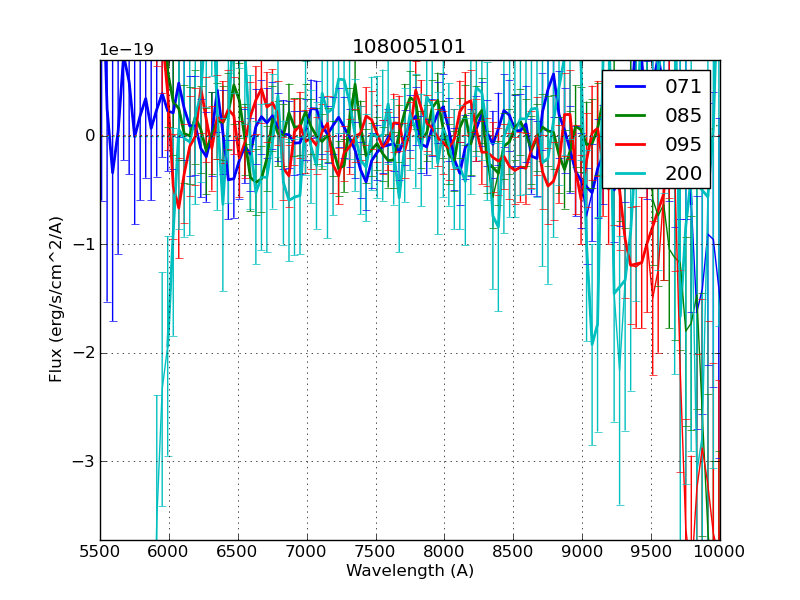
Task: Click the 6500 x-axis tick label
Action: [x=238, y=552]
